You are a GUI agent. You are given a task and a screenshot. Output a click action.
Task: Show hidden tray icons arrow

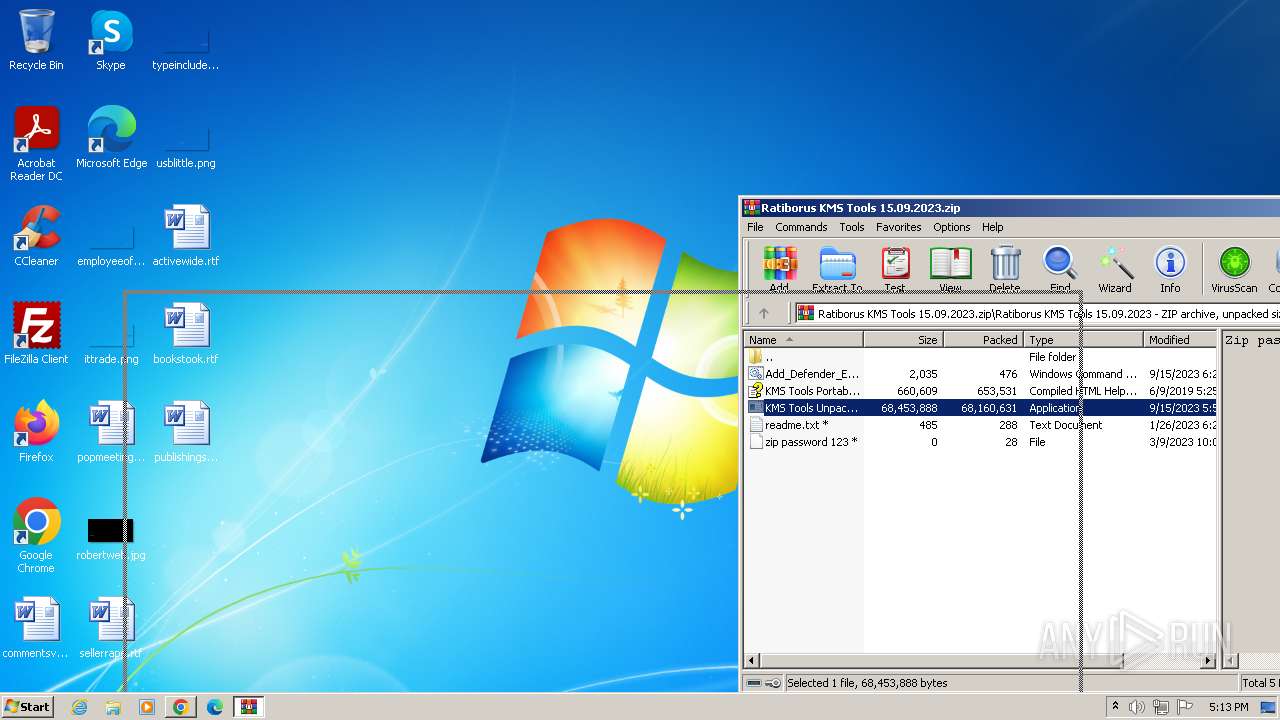pyautogui.click(x=1115, y=707)
